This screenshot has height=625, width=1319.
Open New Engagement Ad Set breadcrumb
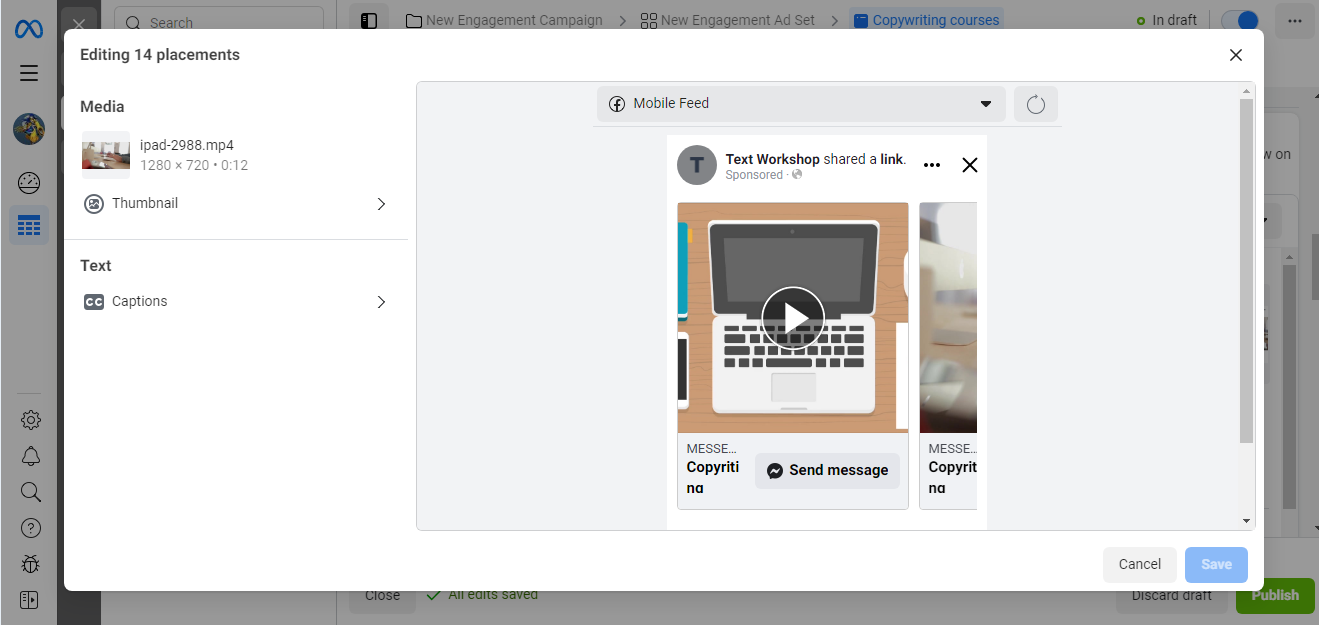coord(728,20)
